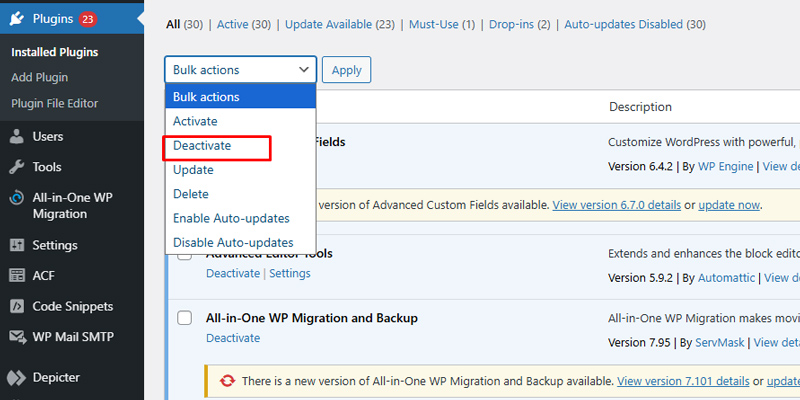Open the Bulk actions dropdown
This screenshot has width=800, height=400.
240,70
